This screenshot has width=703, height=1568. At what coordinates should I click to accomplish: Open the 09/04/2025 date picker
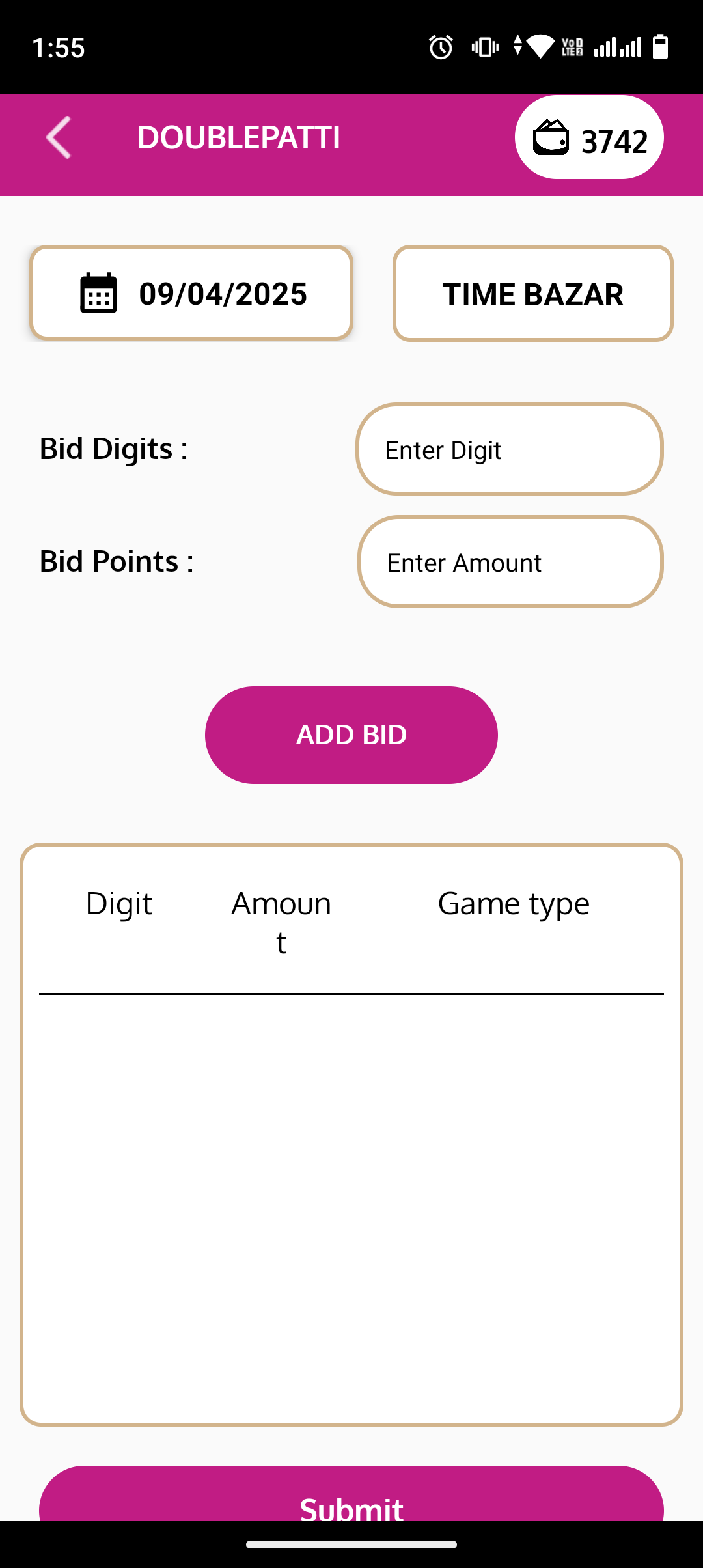223,294
